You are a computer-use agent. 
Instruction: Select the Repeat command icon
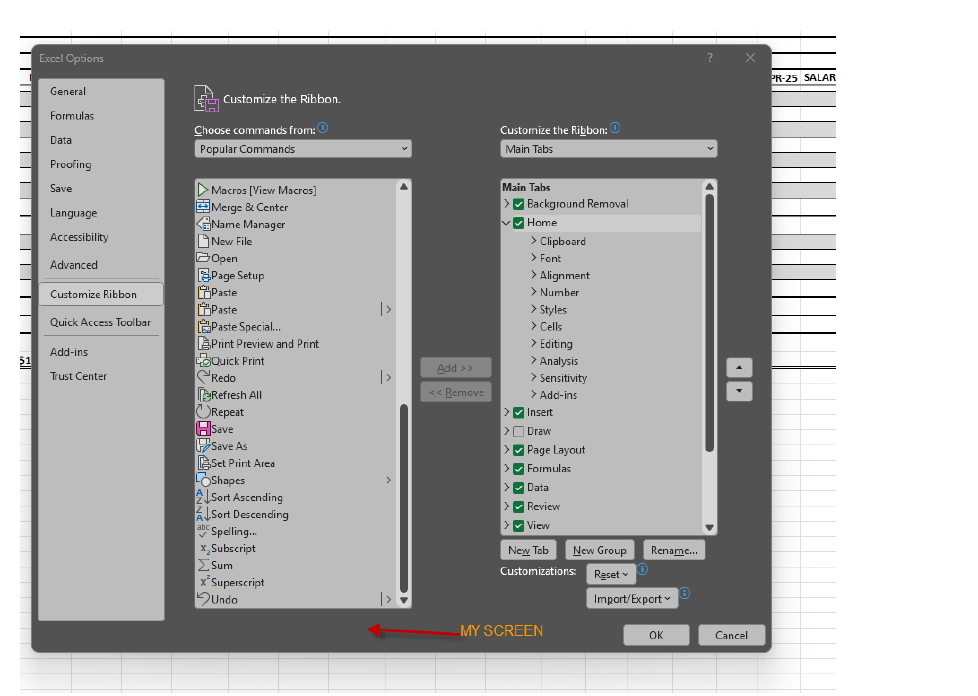click(x=203, y=412)
